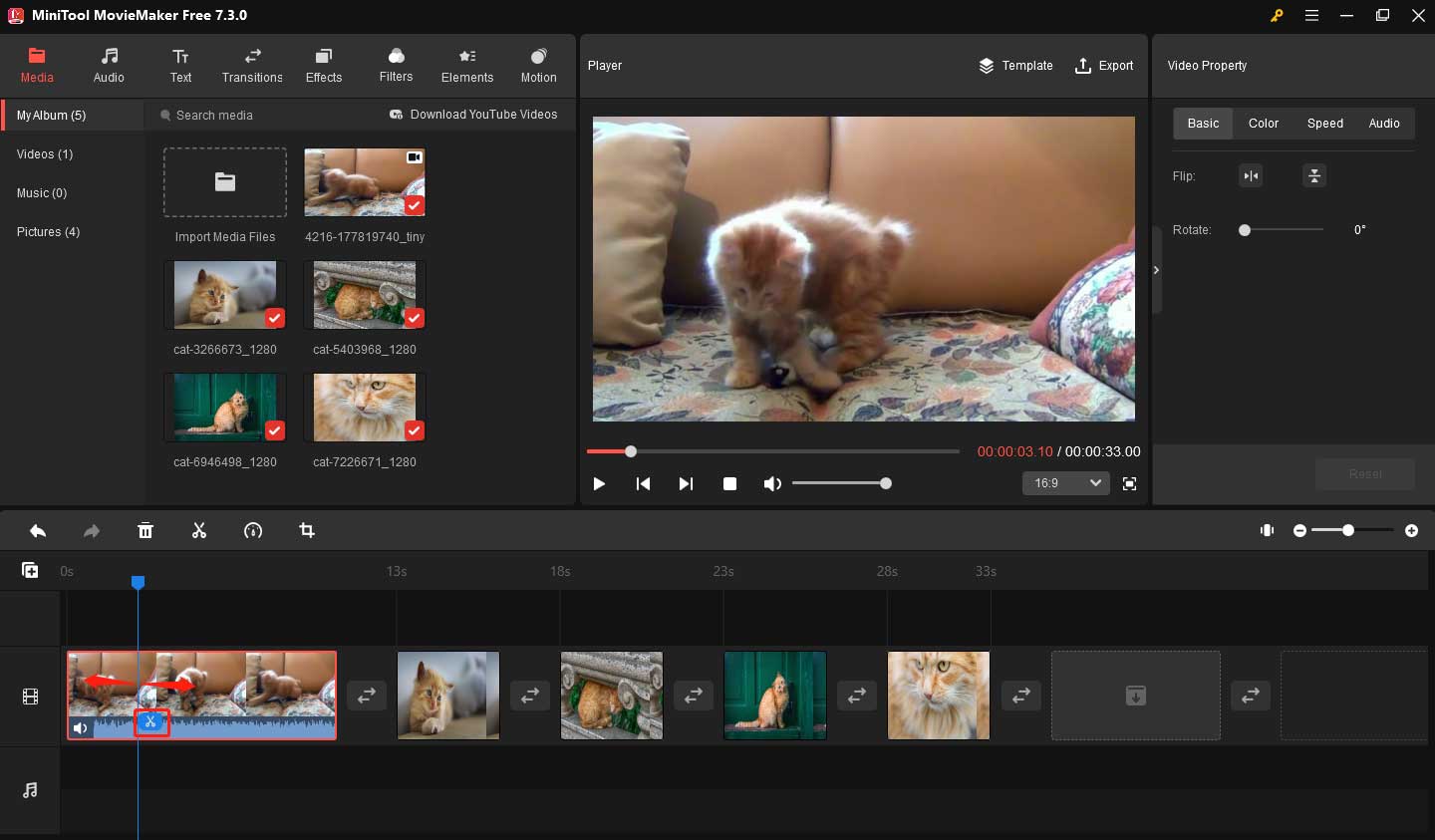This screenshot has height=840, width=1435.
Task: Click the player volume slider
Action: tap(840, 483)
